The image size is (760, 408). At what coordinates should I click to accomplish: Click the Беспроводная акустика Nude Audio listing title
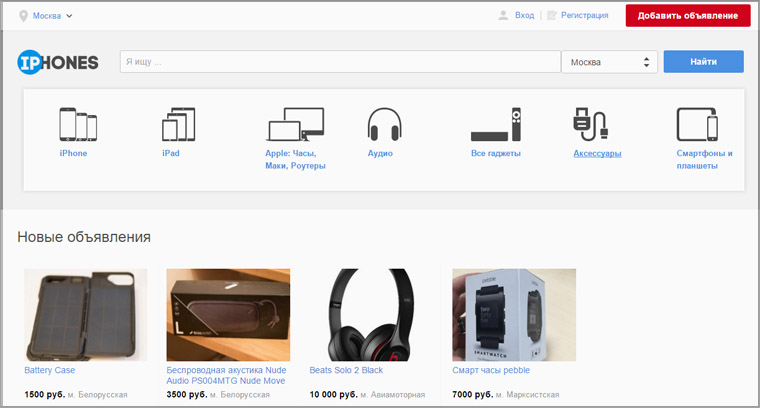226,376
